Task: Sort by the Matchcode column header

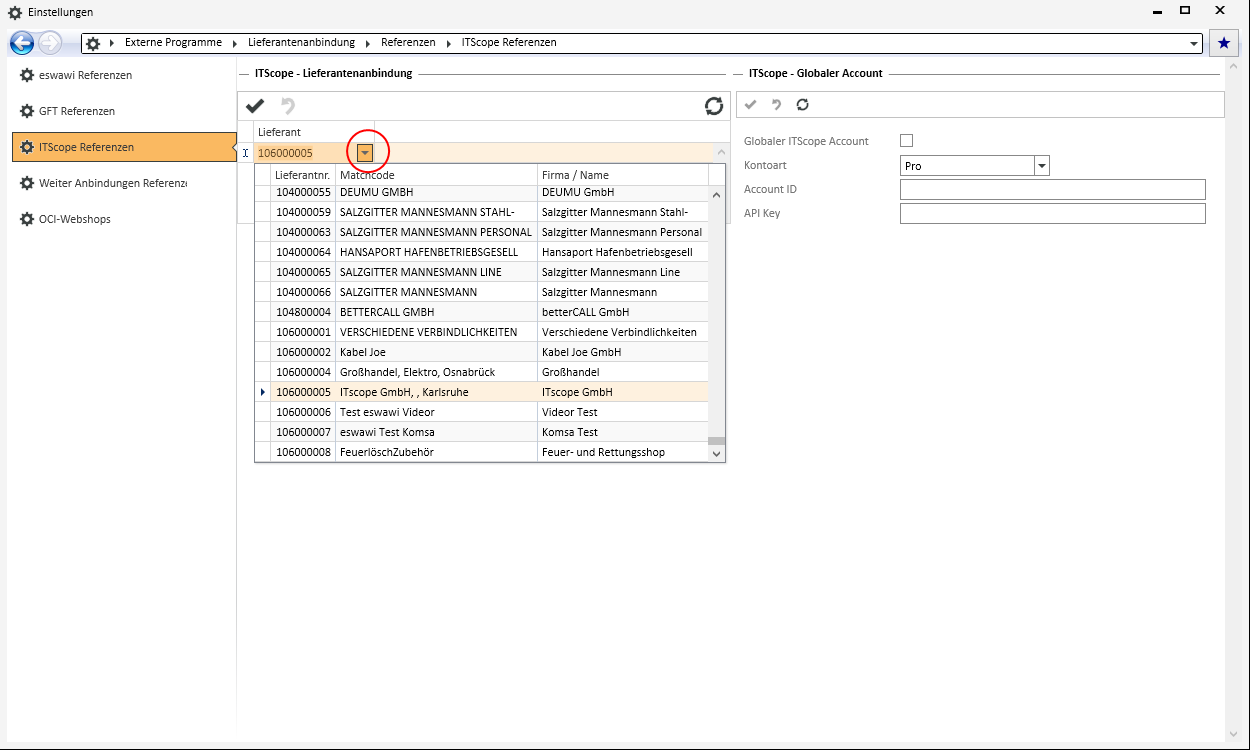Action: pyautogui.click(x=437, y=175)
